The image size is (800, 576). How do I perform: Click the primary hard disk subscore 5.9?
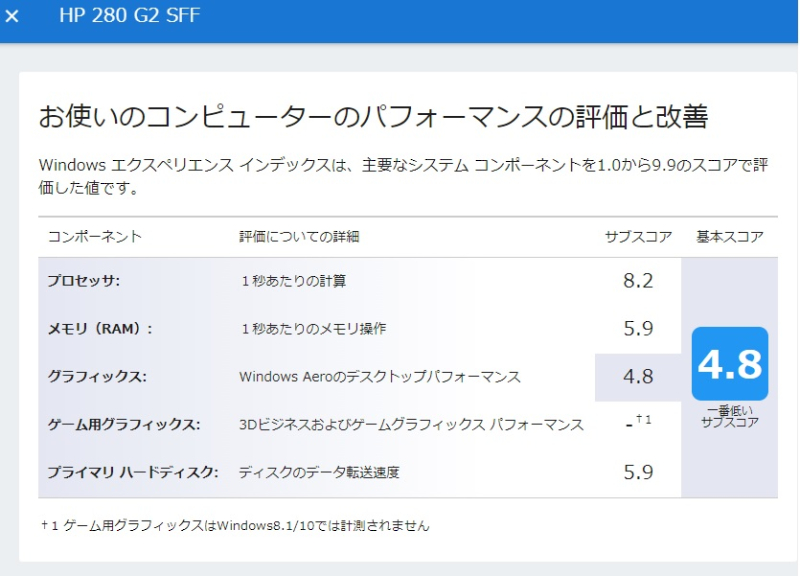638,472
